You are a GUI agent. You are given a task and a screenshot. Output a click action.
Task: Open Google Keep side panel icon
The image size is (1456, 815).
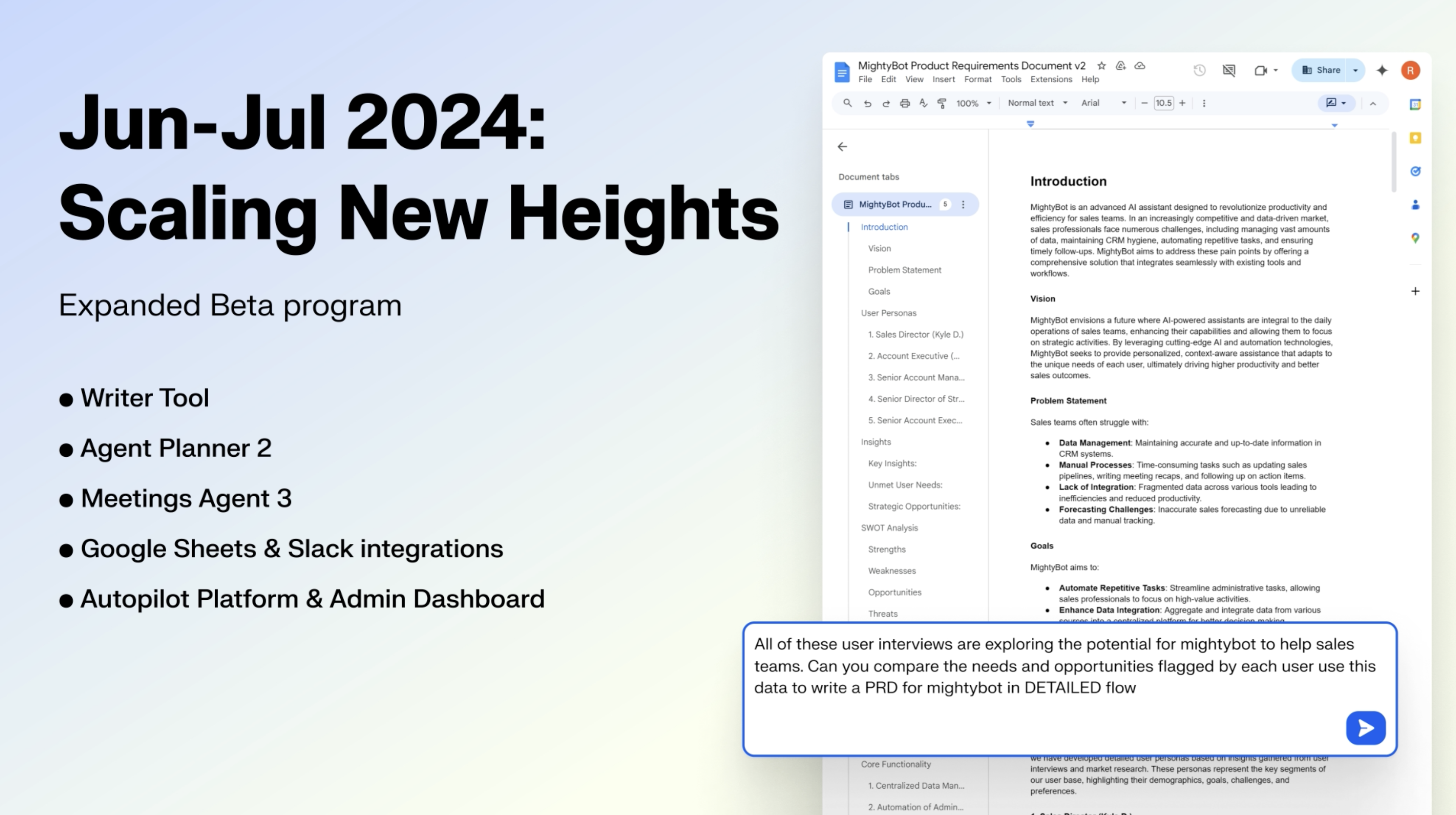pyautogui.click(x=1415, y=138)
